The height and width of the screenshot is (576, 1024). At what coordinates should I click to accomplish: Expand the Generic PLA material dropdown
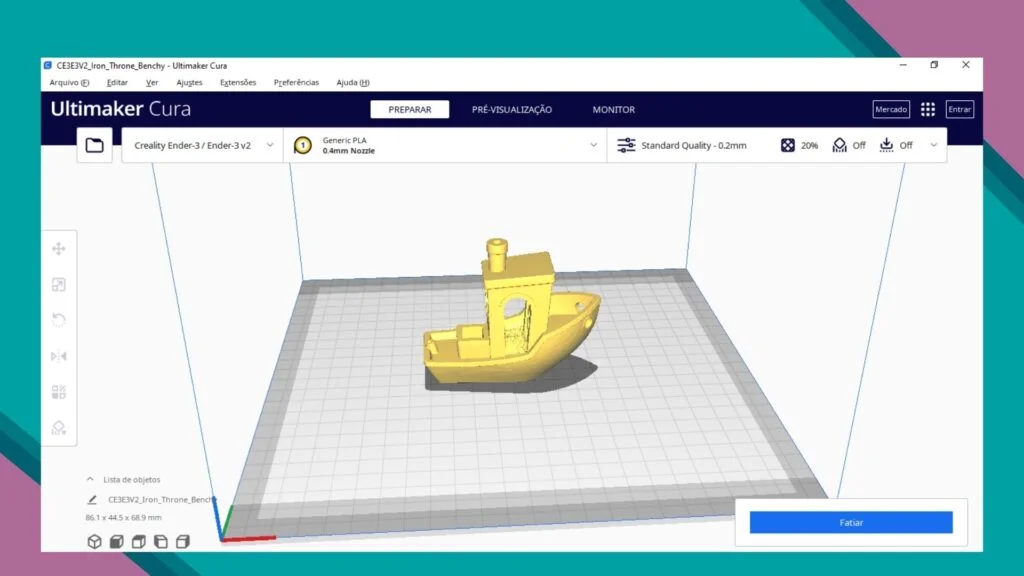[x=445, y=145]
